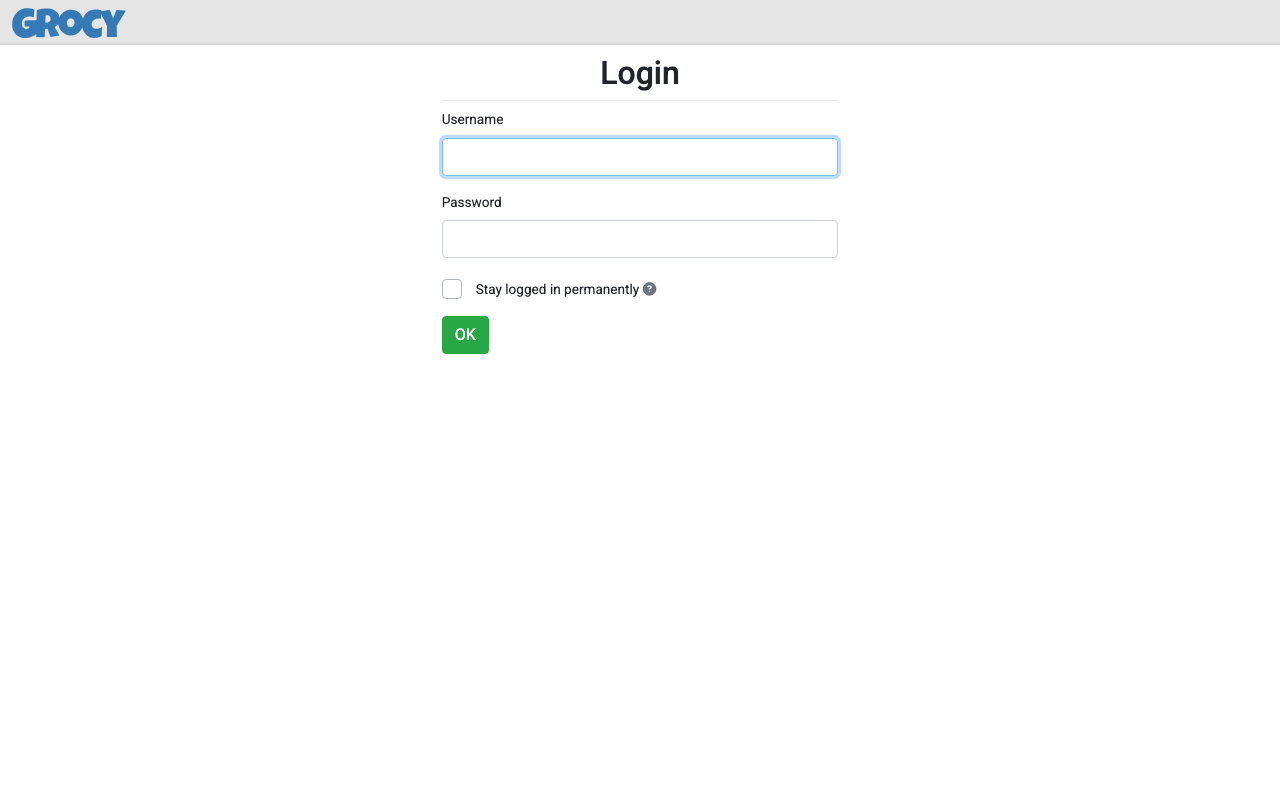This screenshot has height=800, width=1280.
Task: Focus the Username input field
Action: [640, 157]
